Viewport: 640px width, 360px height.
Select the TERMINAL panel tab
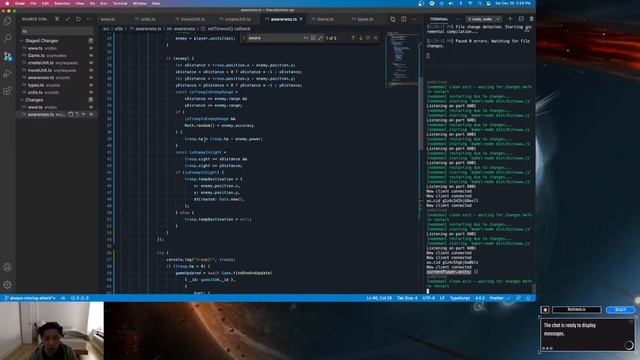pos(439,19)
